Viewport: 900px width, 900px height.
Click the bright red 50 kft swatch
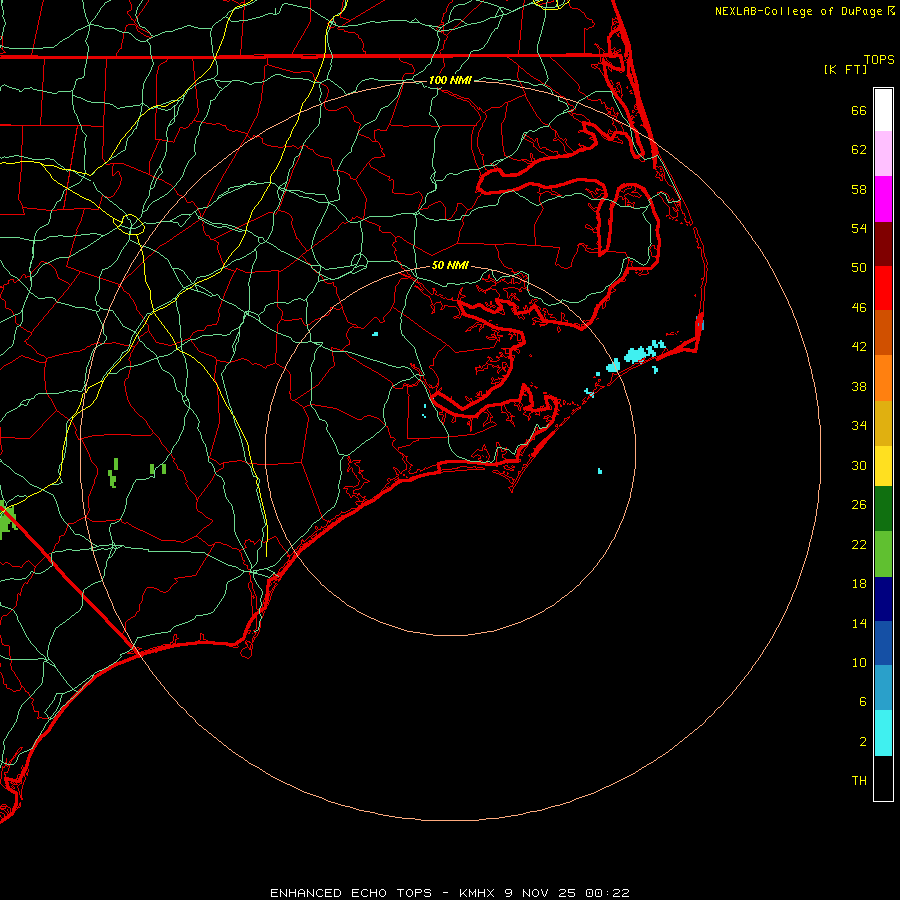(x=883, y=288)
